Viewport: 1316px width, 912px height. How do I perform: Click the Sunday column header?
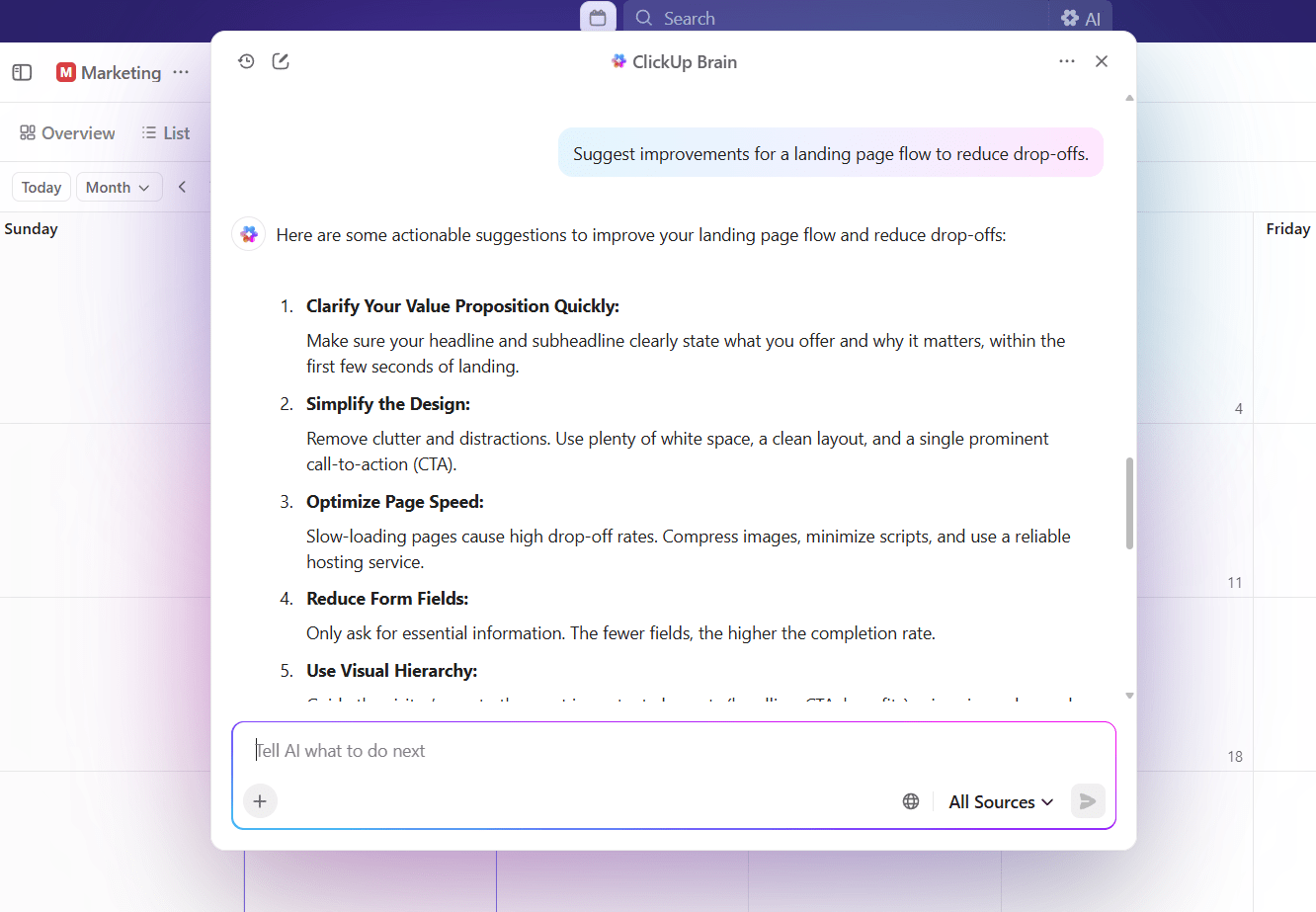[31, 228]
